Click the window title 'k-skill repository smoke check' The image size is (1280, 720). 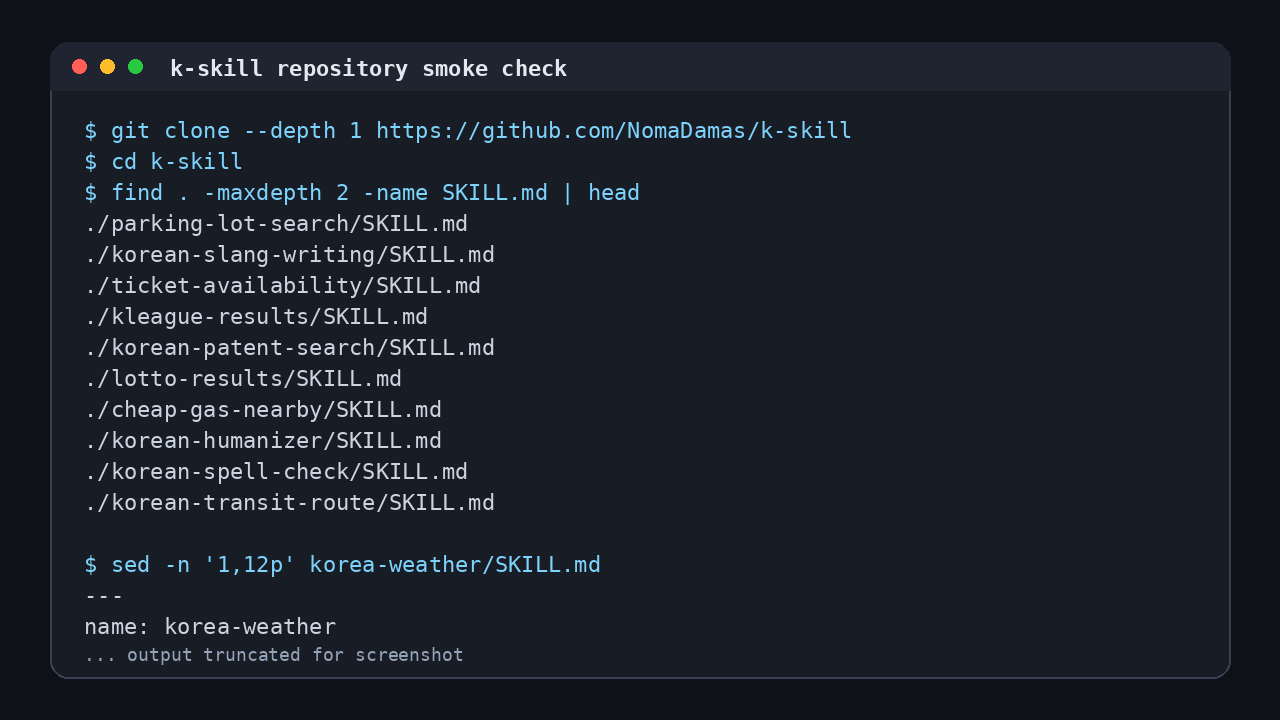(368, 69)
